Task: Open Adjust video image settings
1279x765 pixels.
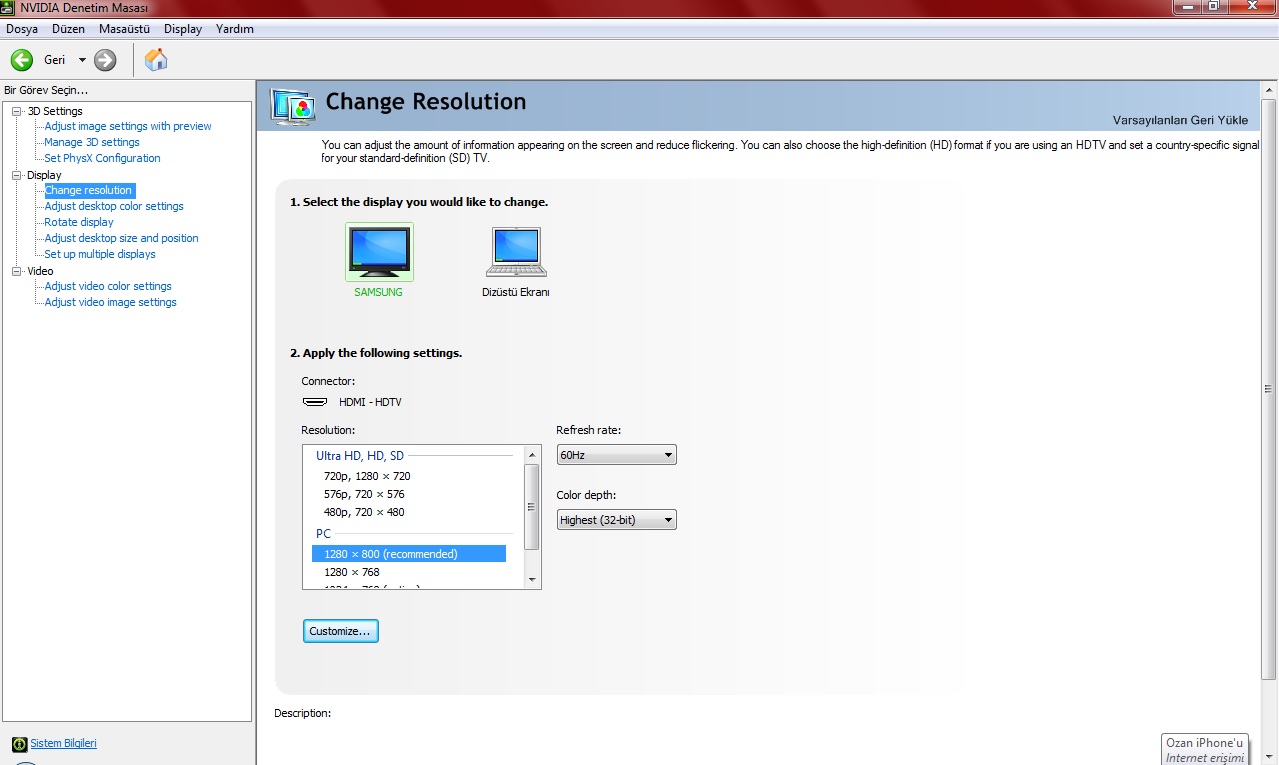Action: [x=110, y=302]
